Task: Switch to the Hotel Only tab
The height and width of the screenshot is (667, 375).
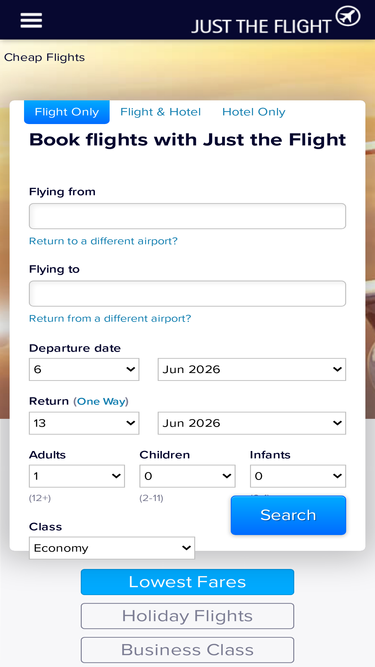Action: tap(253, 112)
